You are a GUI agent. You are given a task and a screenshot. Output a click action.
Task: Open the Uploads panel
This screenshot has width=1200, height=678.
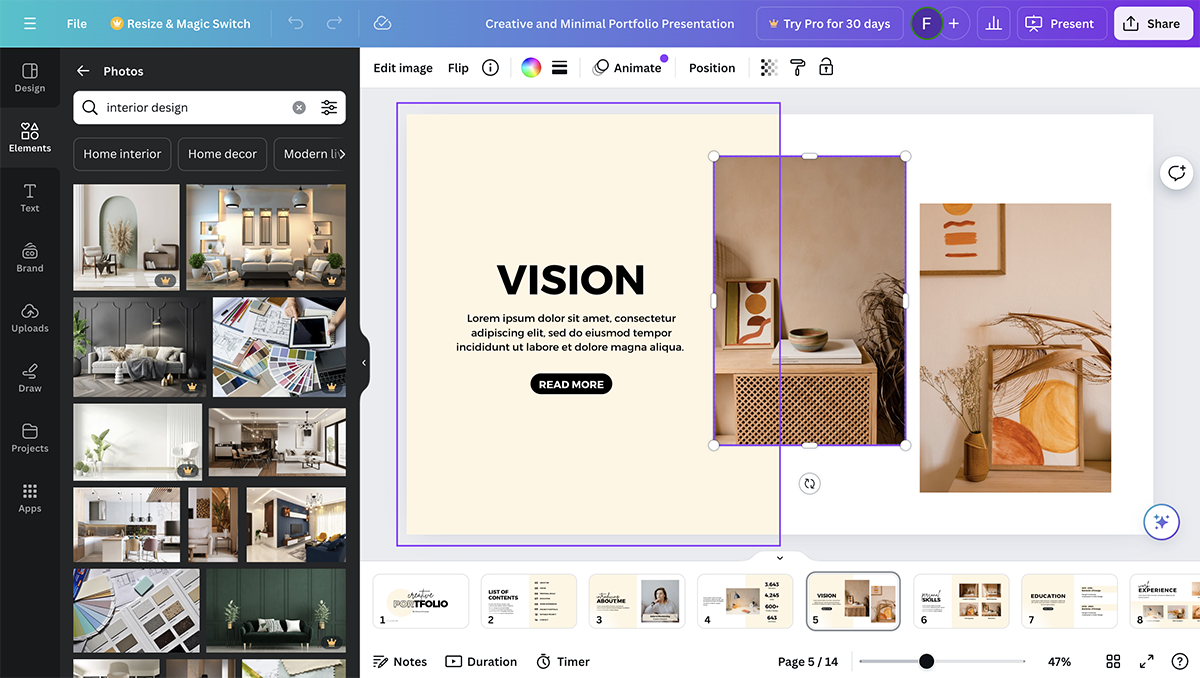point(29,317)
